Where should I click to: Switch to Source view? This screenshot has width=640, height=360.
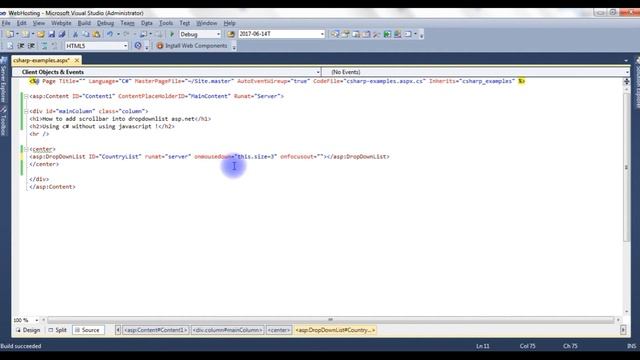click(88, 330)
